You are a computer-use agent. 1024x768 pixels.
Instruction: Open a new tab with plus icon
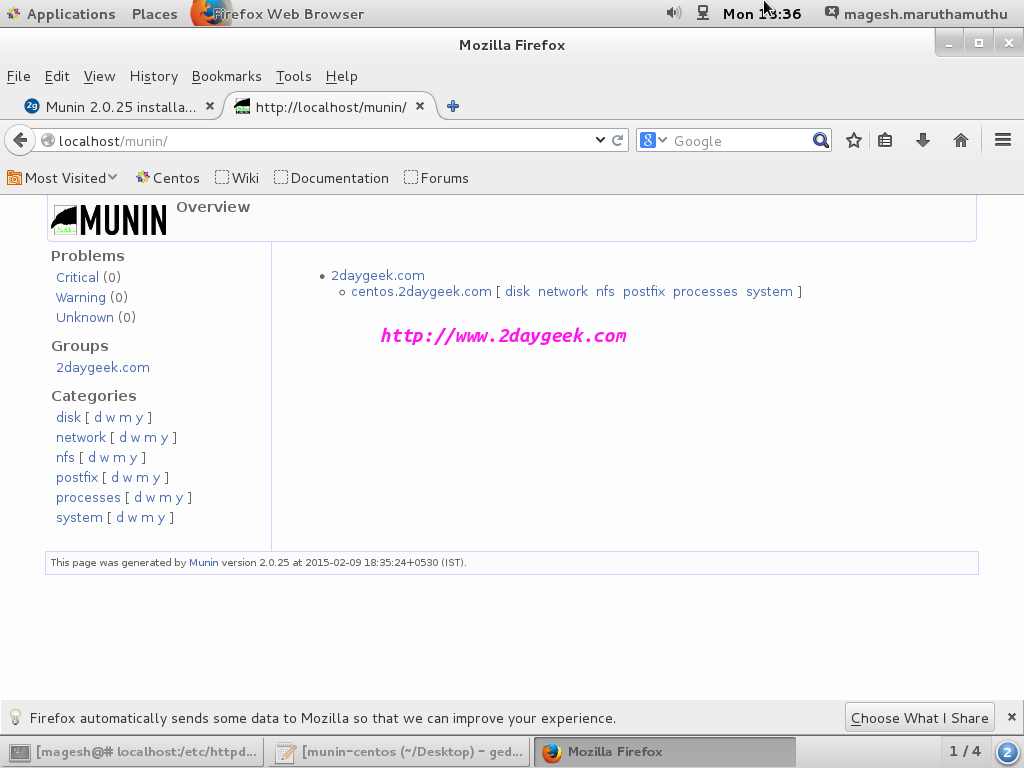point(453,106)
